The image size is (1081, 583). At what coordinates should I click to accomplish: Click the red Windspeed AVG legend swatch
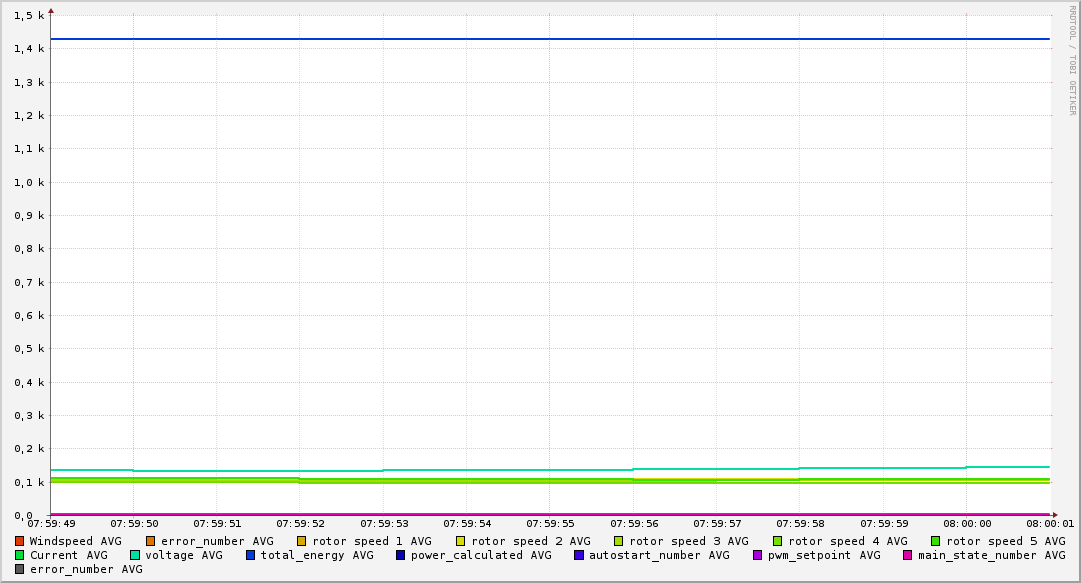click(20, 541)
